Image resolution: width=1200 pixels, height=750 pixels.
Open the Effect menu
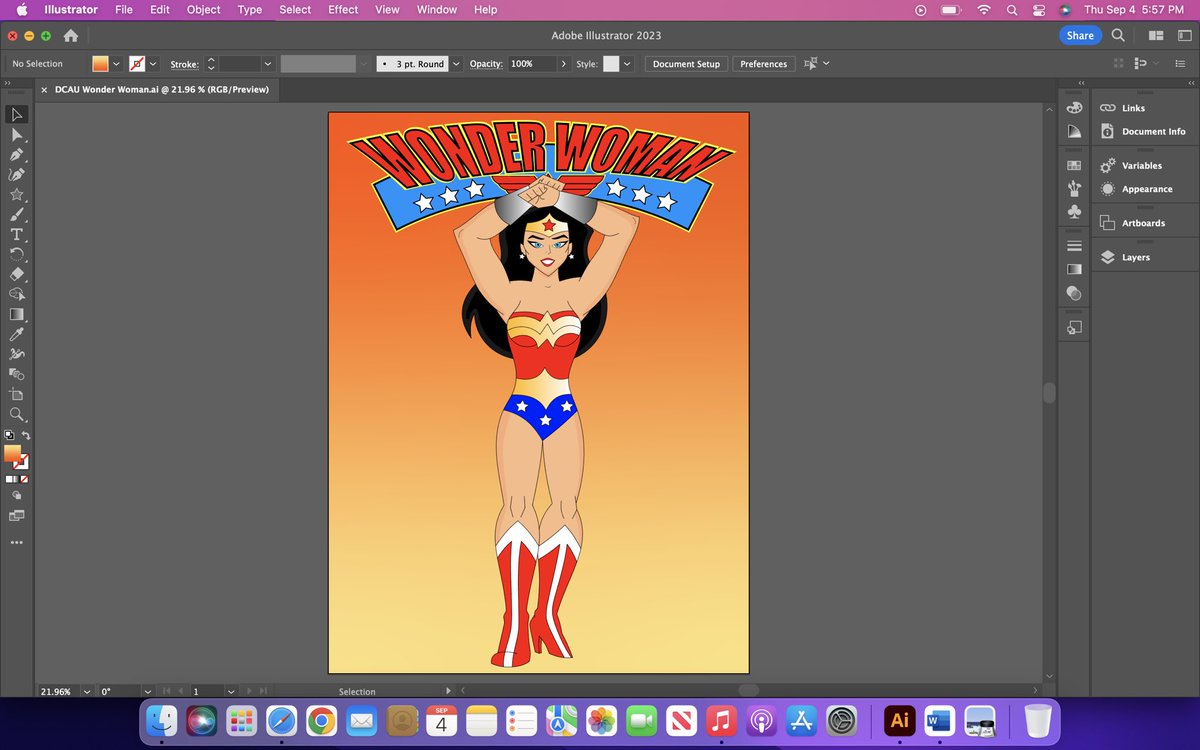(x=343, y=10)
